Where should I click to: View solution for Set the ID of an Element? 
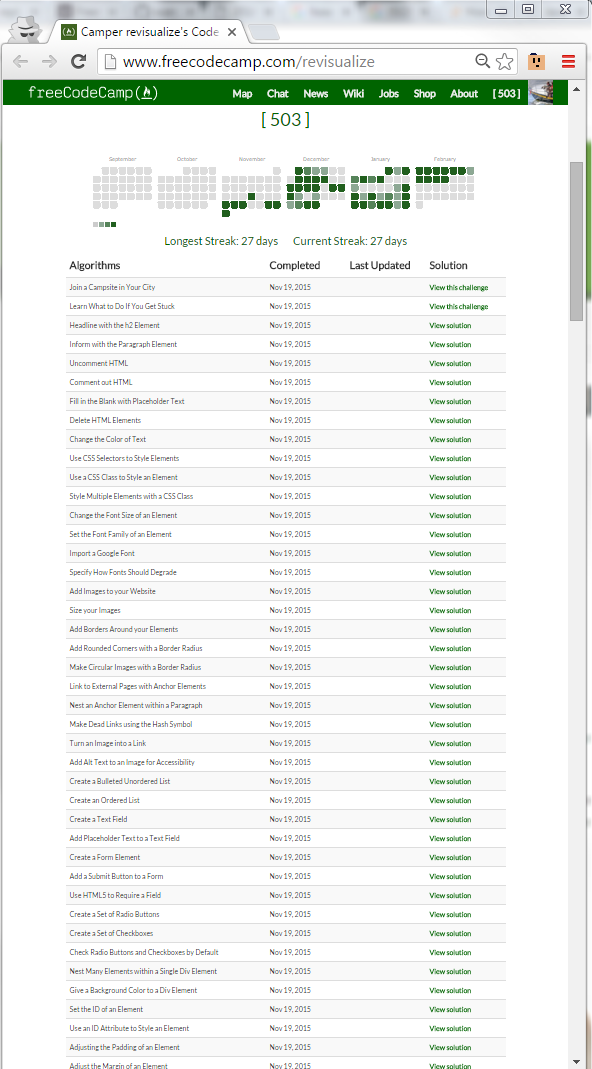(x=450, y=1010)
